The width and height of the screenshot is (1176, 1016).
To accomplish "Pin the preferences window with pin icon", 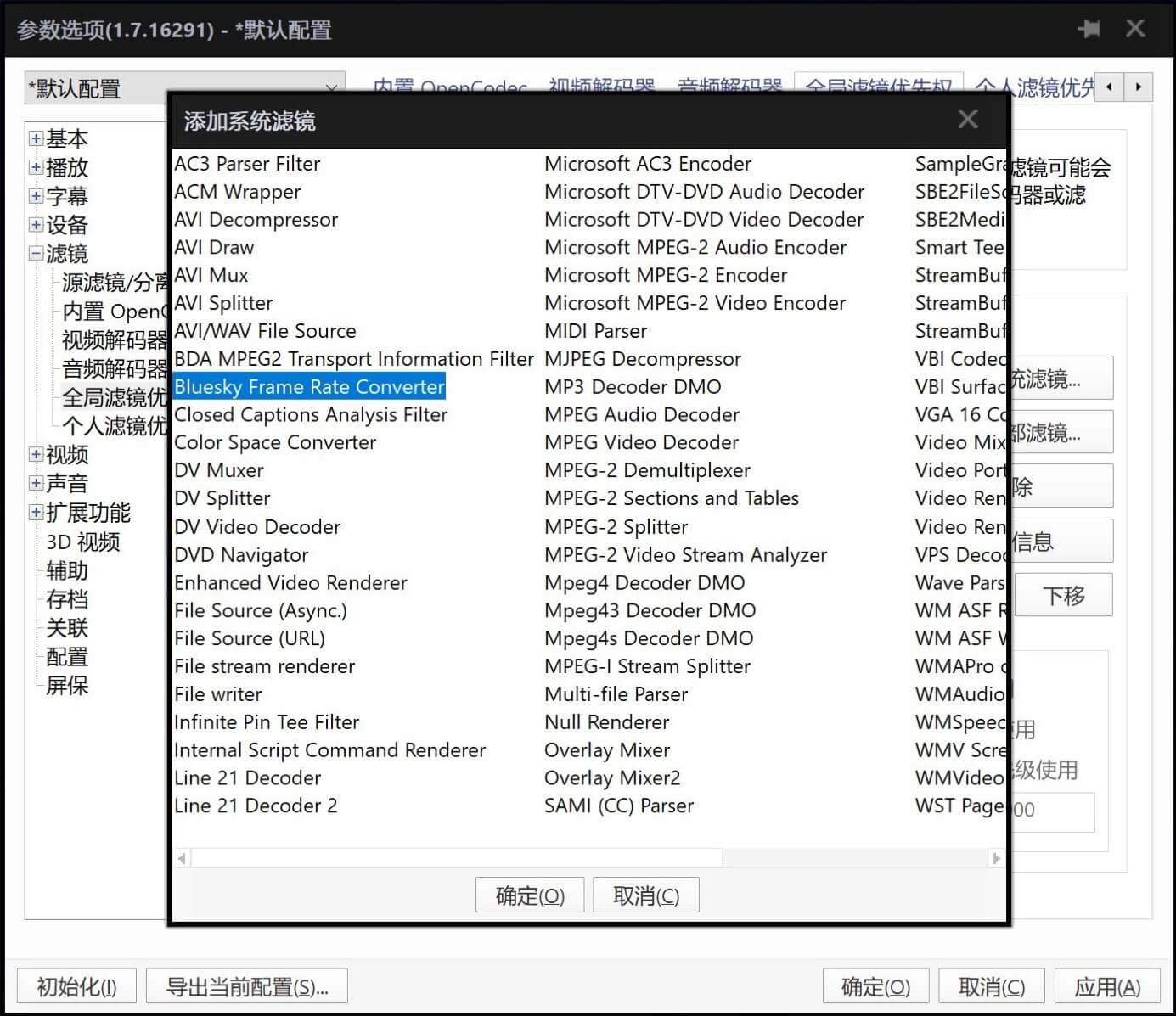I will (1089, 30).
